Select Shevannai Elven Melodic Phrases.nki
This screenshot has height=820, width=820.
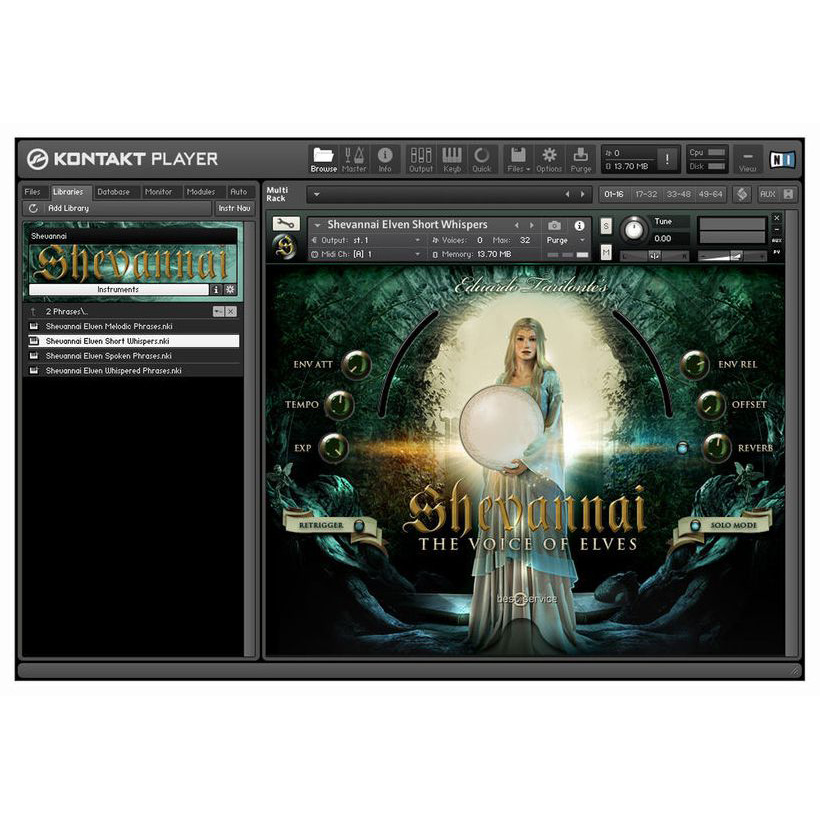pyautogui.click(x=134, y=326)
